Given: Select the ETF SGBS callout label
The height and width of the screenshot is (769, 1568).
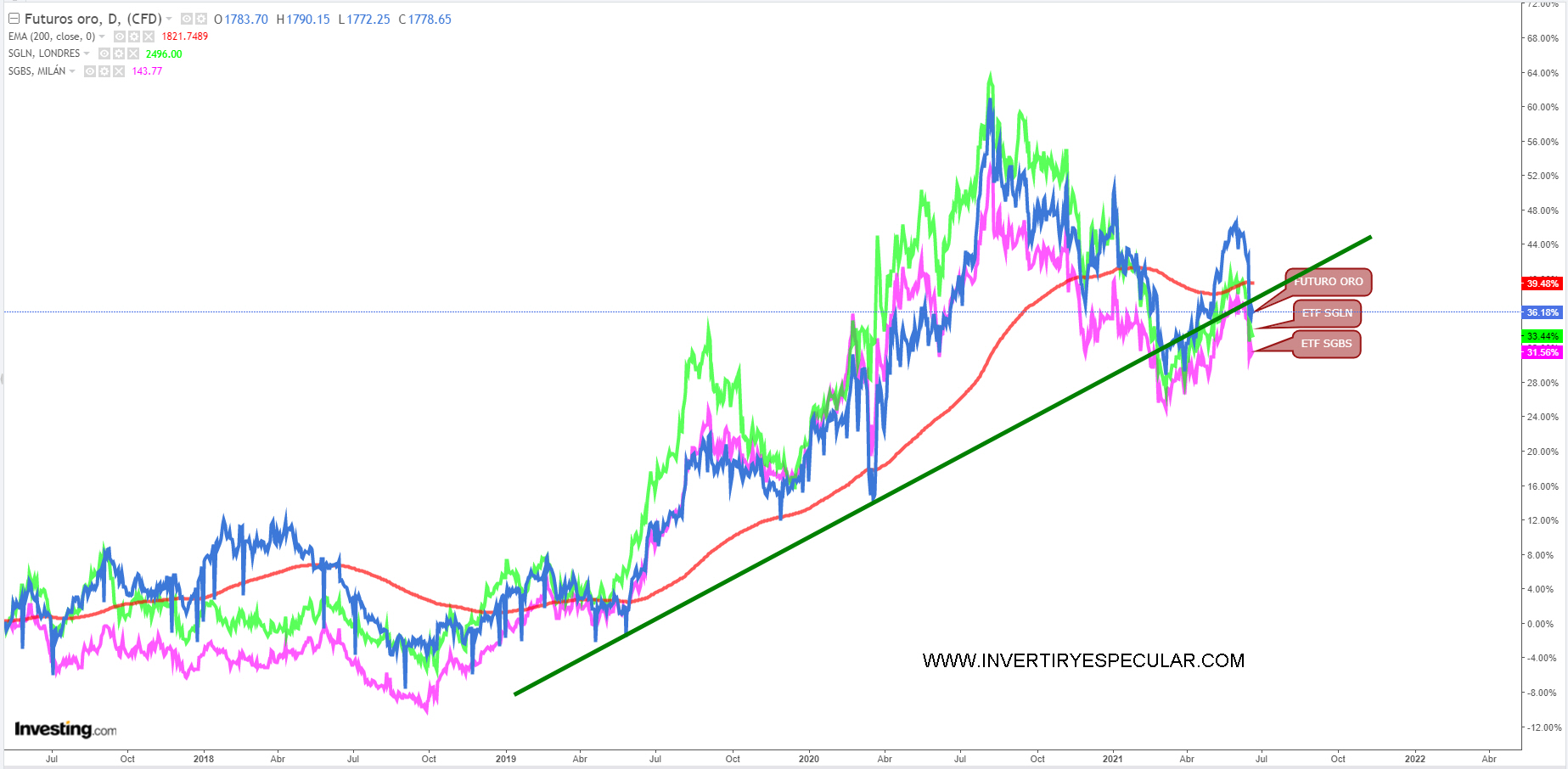Looking at the screenshot, I should click(x=1326, y=344).
